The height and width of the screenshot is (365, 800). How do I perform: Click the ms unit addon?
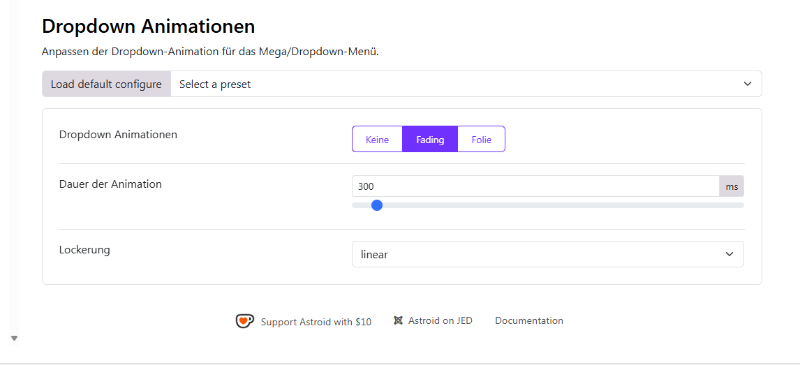(732, 186)
